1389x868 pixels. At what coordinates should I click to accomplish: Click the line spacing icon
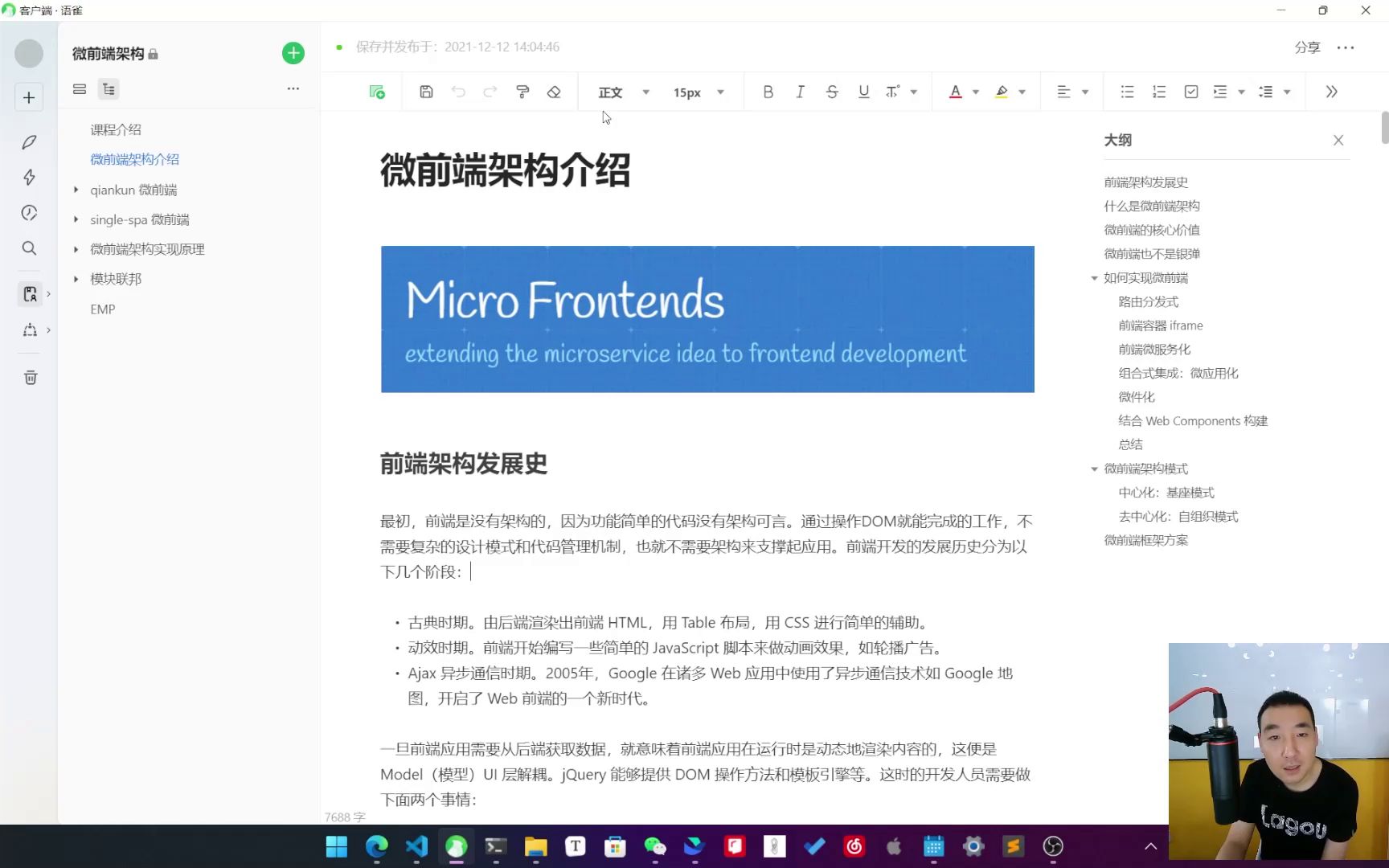1266,92
